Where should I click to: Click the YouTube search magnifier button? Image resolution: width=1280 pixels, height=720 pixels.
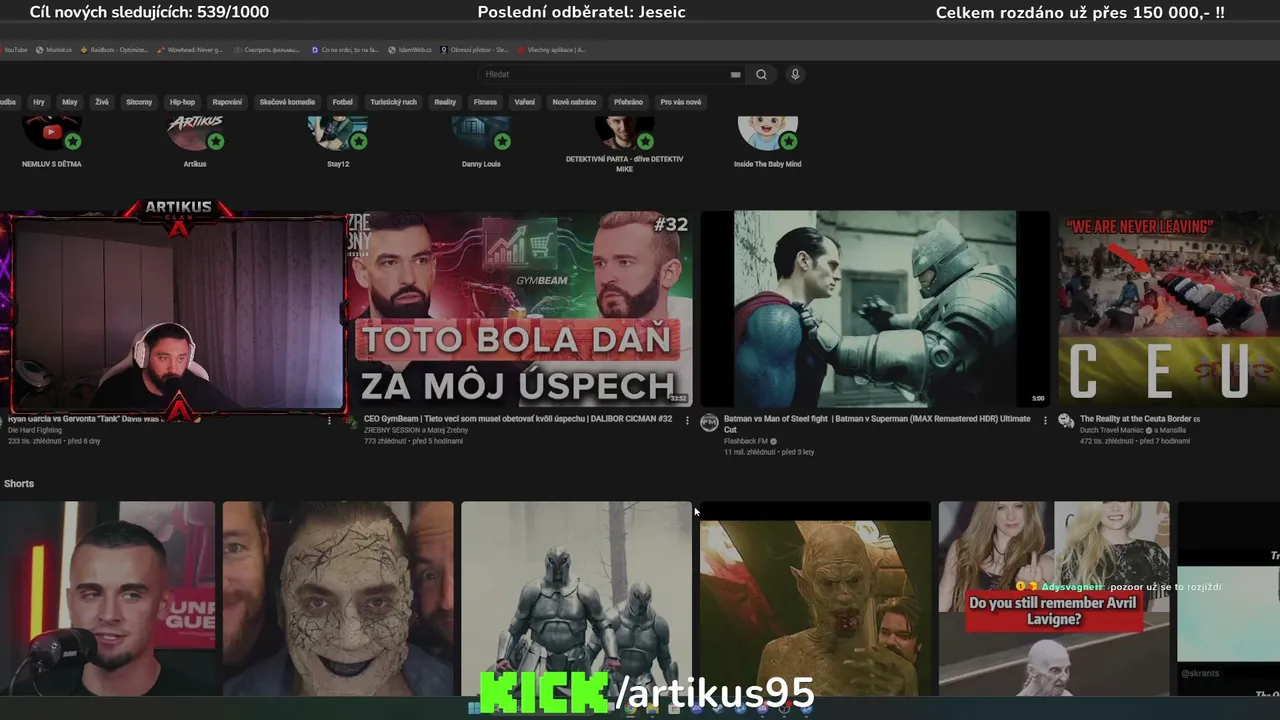pos(761,74)
